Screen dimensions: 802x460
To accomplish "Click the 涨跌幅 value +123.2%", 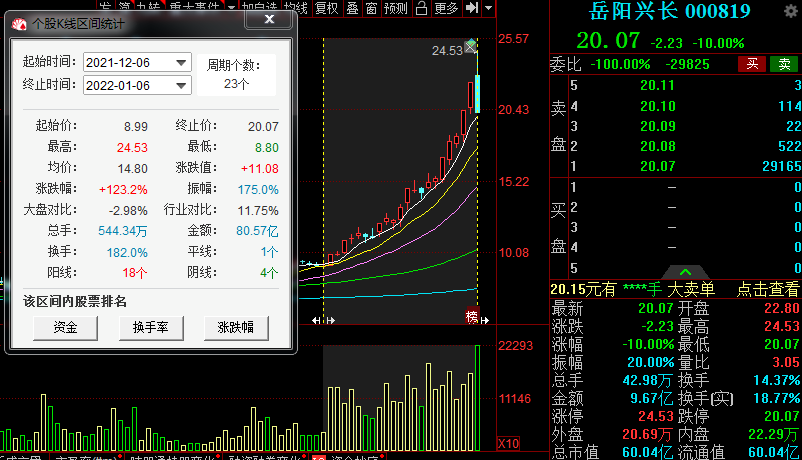I will point(123,189).
